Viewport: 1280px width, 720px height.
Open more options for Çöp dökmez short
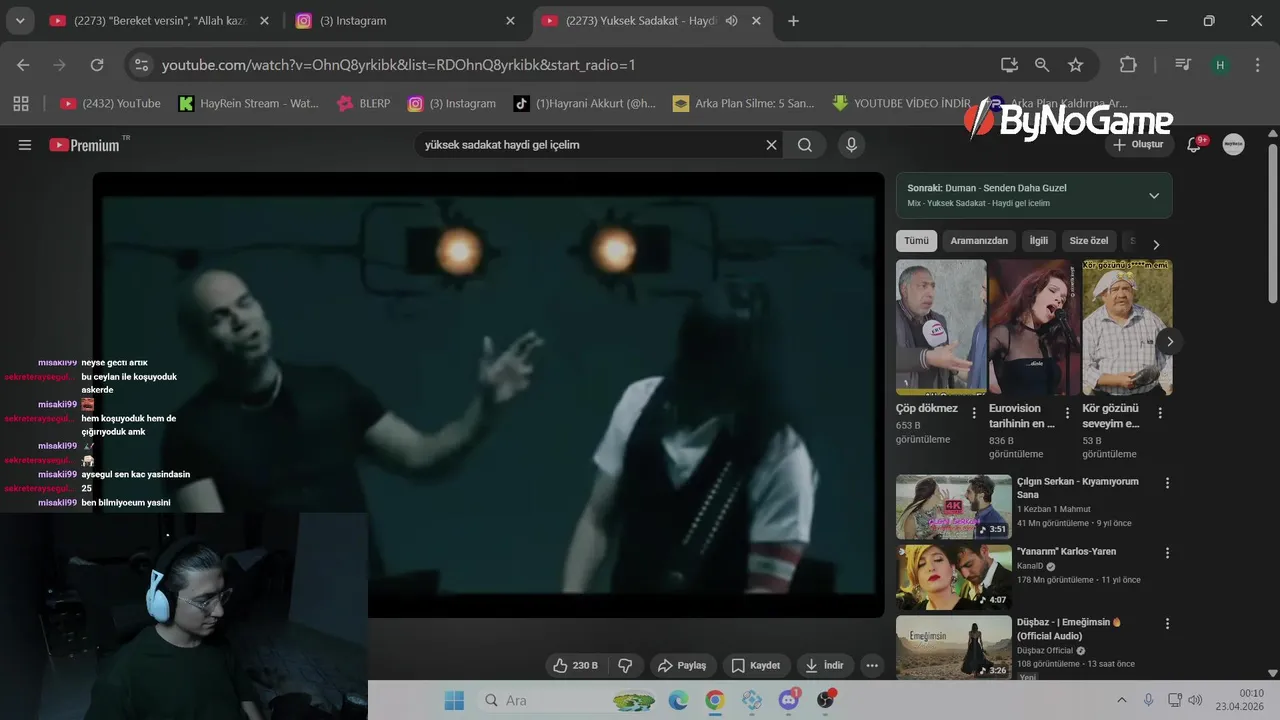point(974,413)
